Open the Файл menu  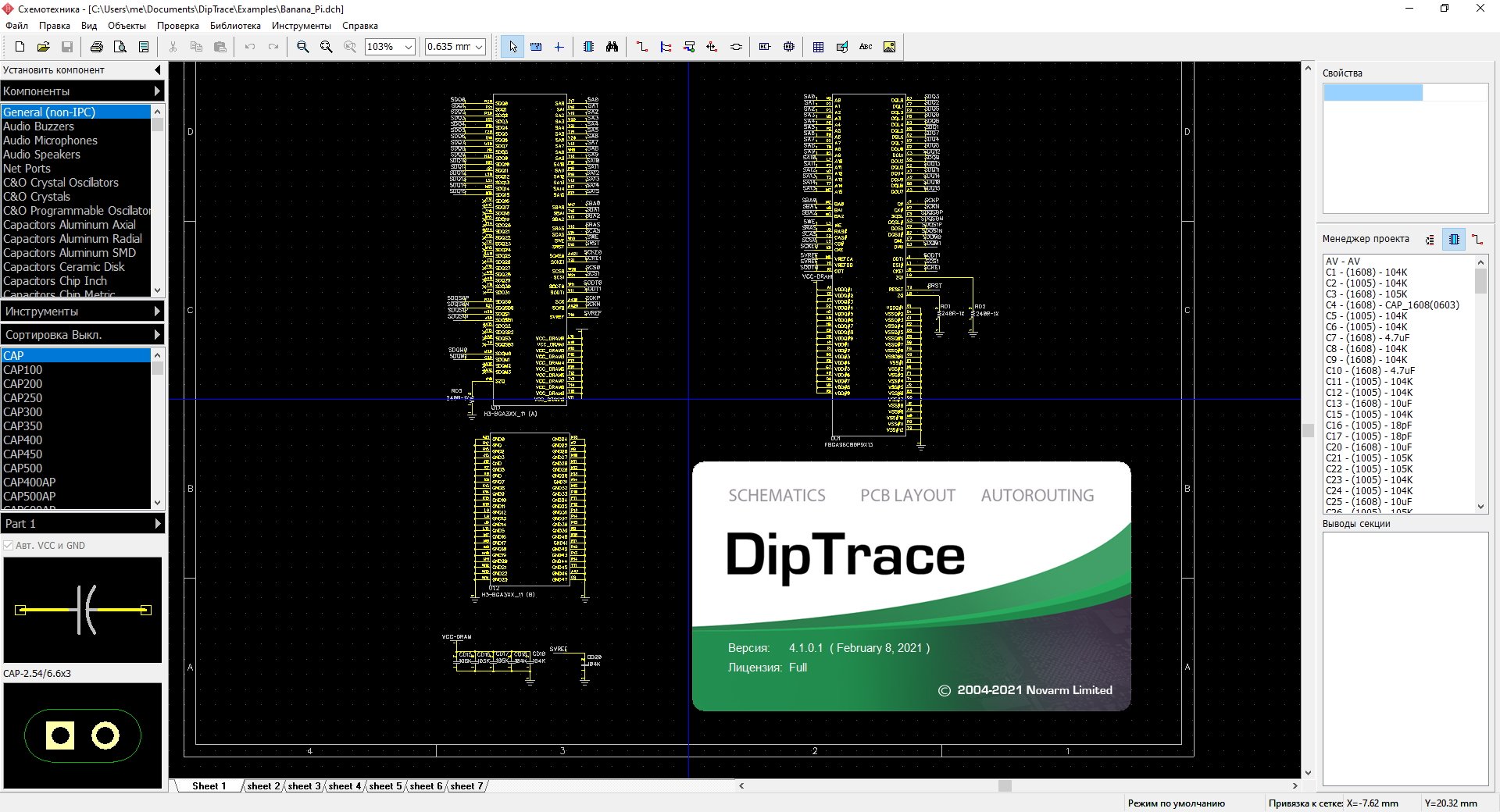16,26
